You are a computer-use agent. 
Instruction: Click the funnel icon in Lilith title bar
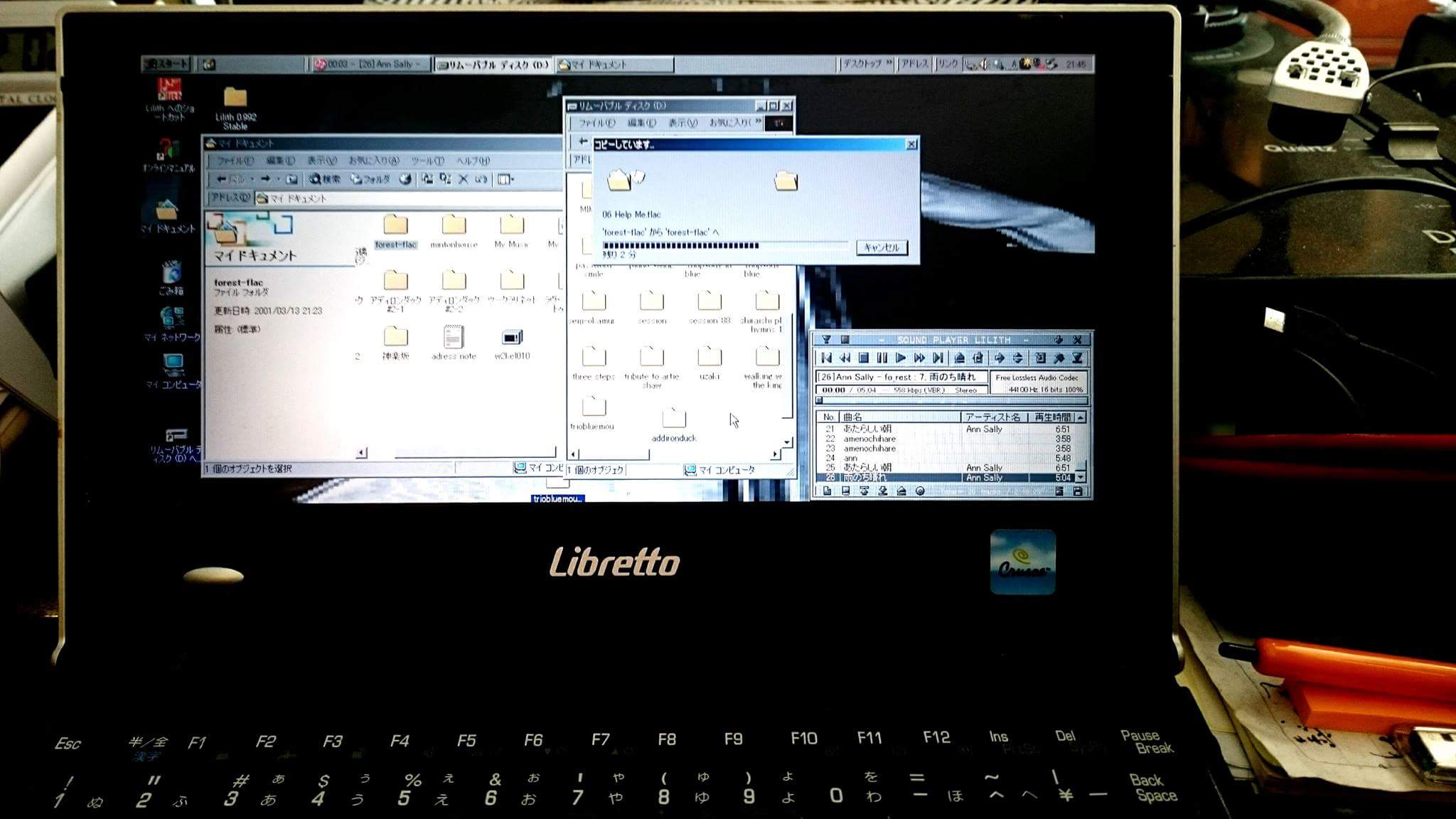tap(826, 340)
